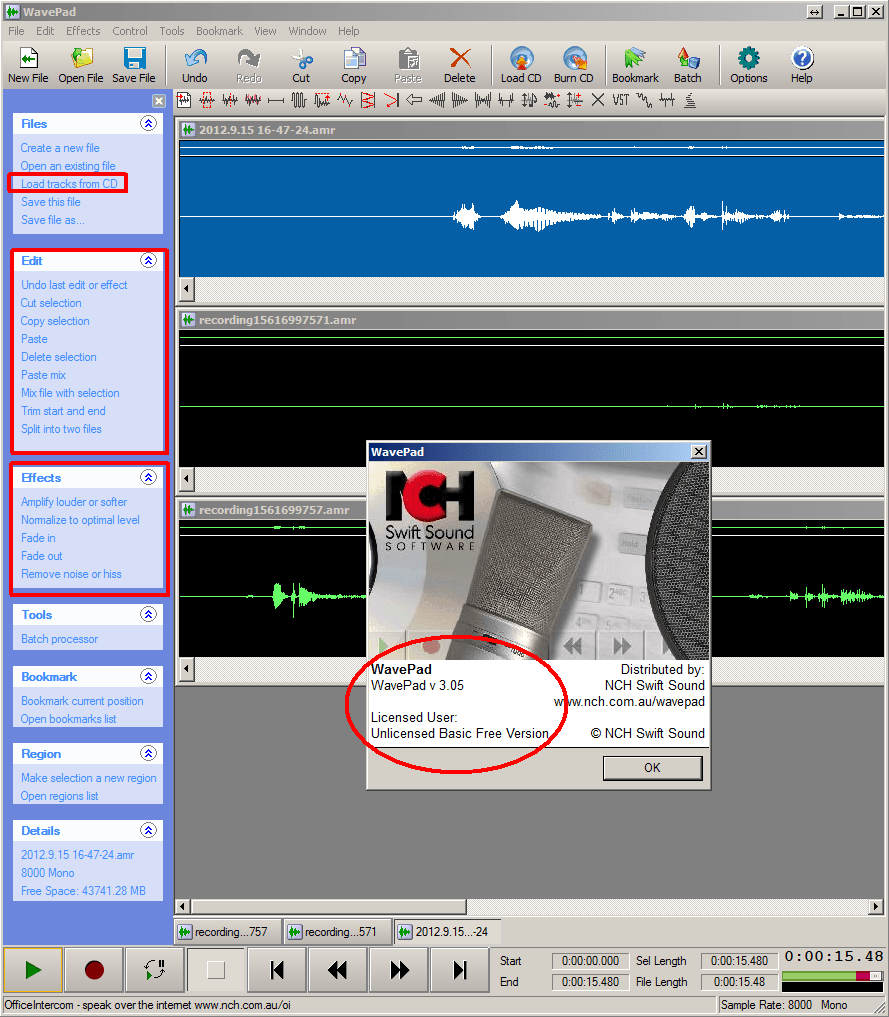The height and width of the screenshot is (1017, 889).
Task: Collapse the Bookmark sidebar panel
Action: pos(148,676)
